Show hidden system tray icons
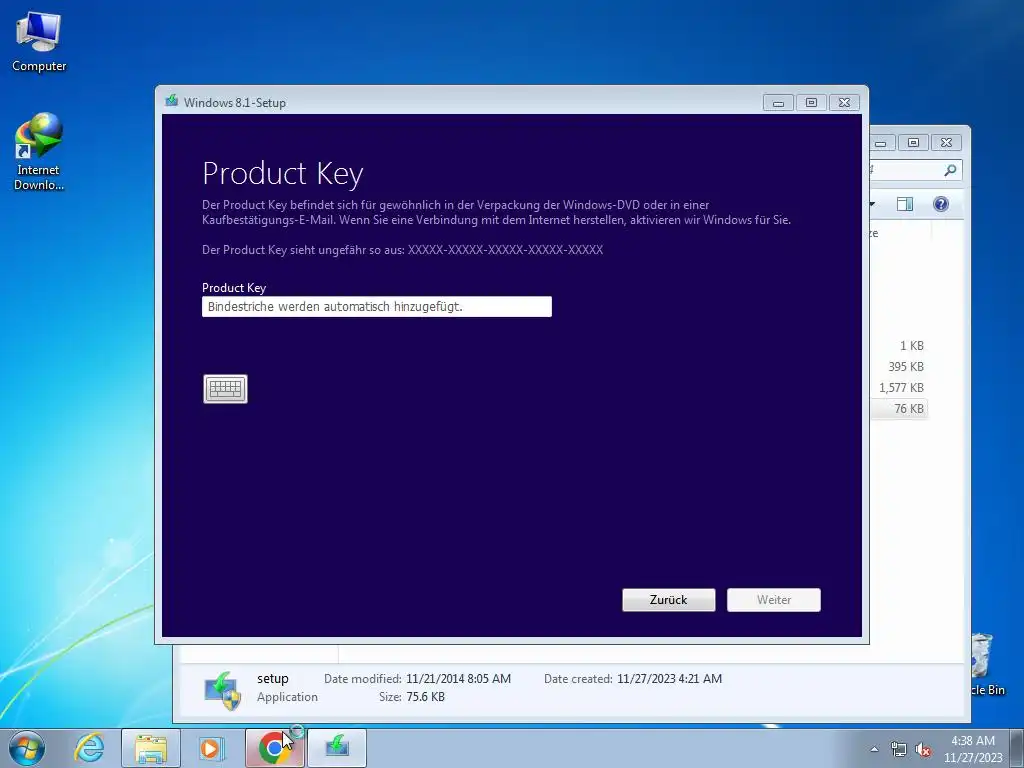This screenshot has width=1024, height=768. point(874,749)
